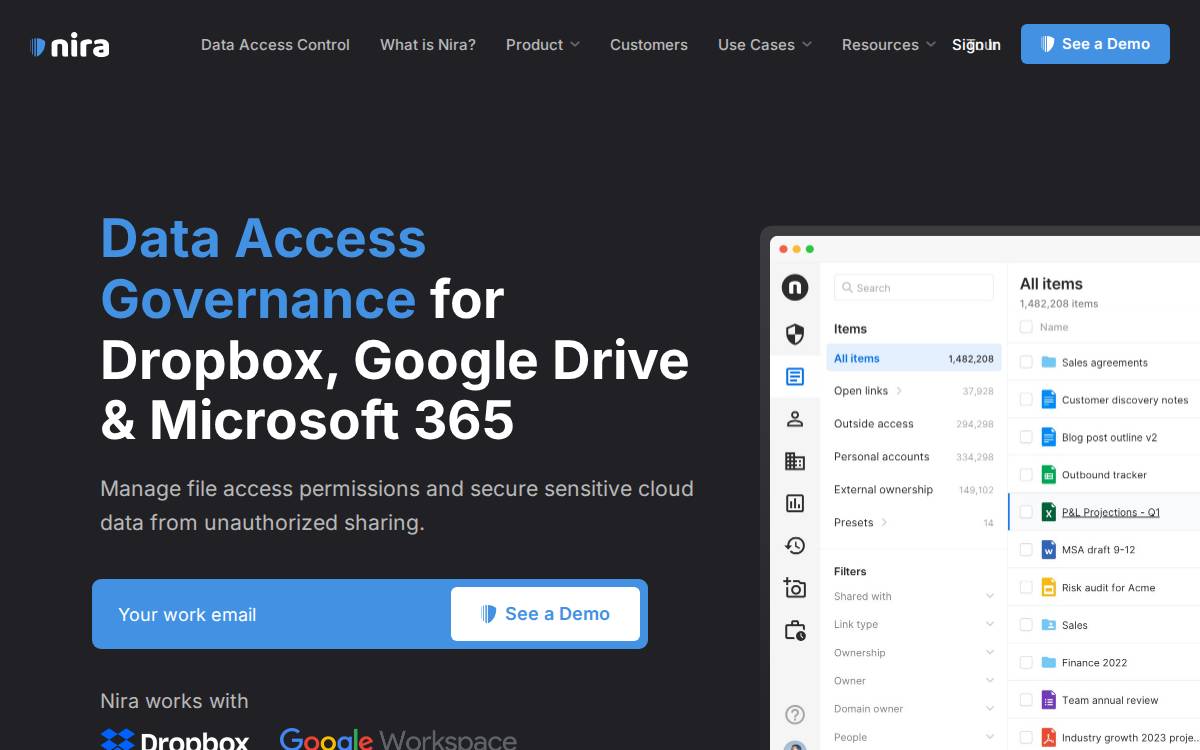This screenshot has width=1200, height=750.
Task: Click See a Demo button in header
Action: pyautogui.click(x=1095, y=44)
